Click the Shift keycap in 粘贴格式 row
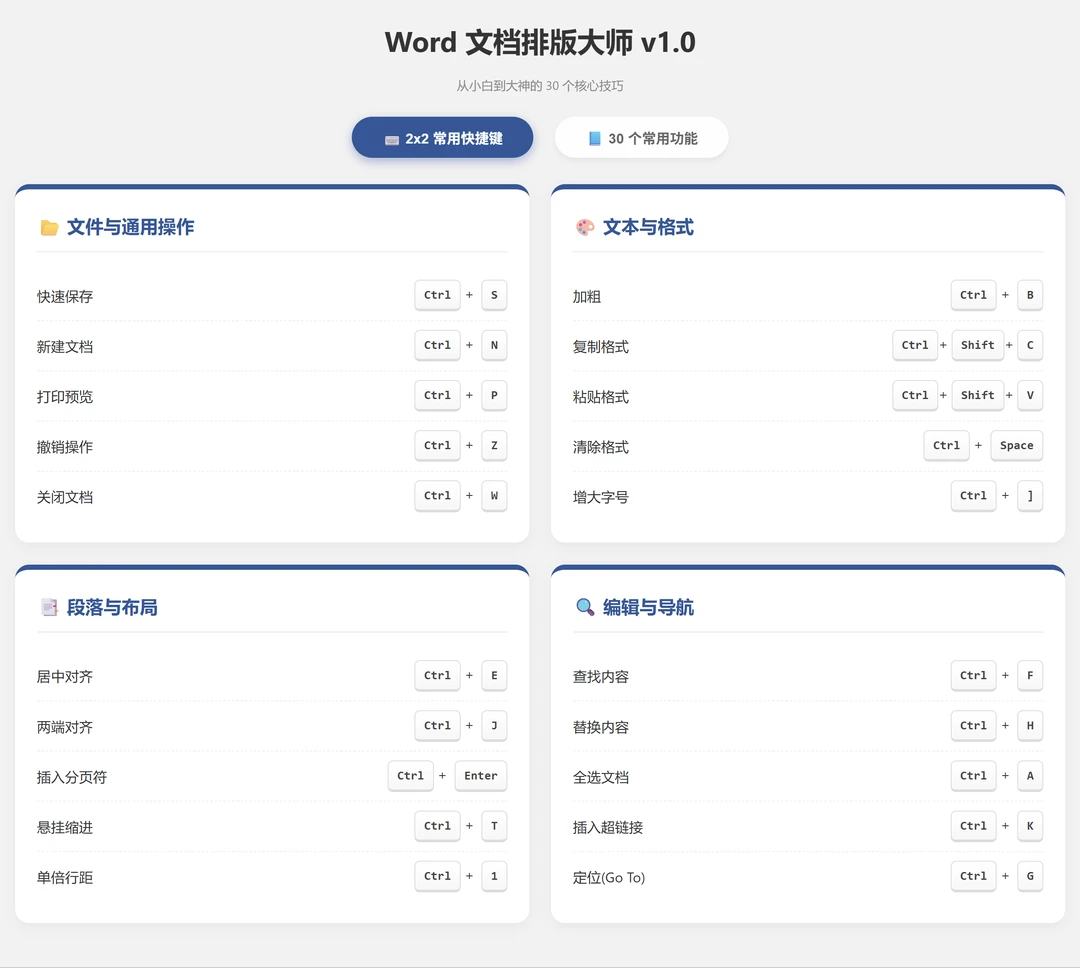1080x968 pixels. click(977, 395)
